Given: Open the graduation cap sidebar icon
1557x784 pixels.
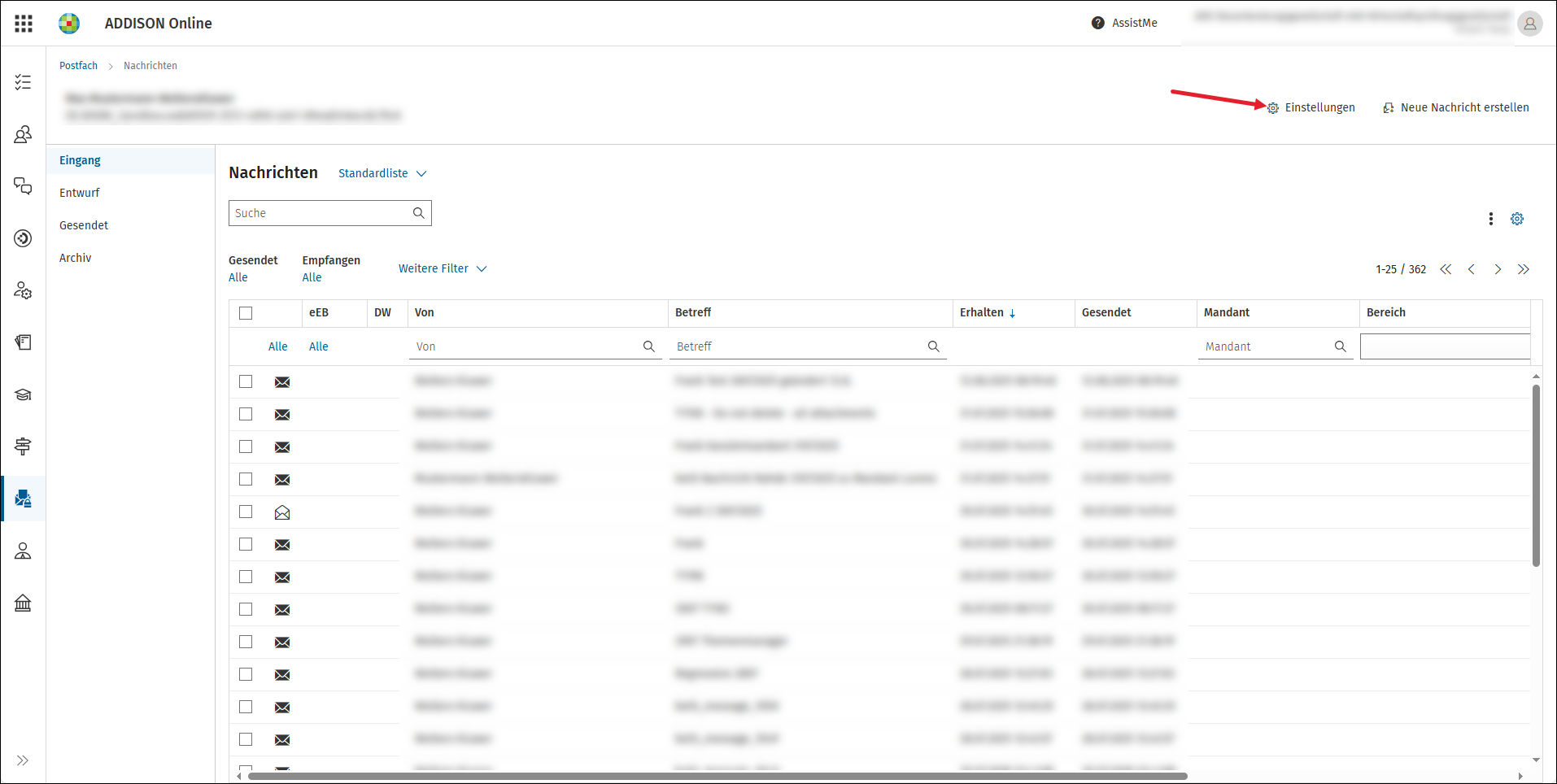Looking at the screenshot, I should [23, 394].
